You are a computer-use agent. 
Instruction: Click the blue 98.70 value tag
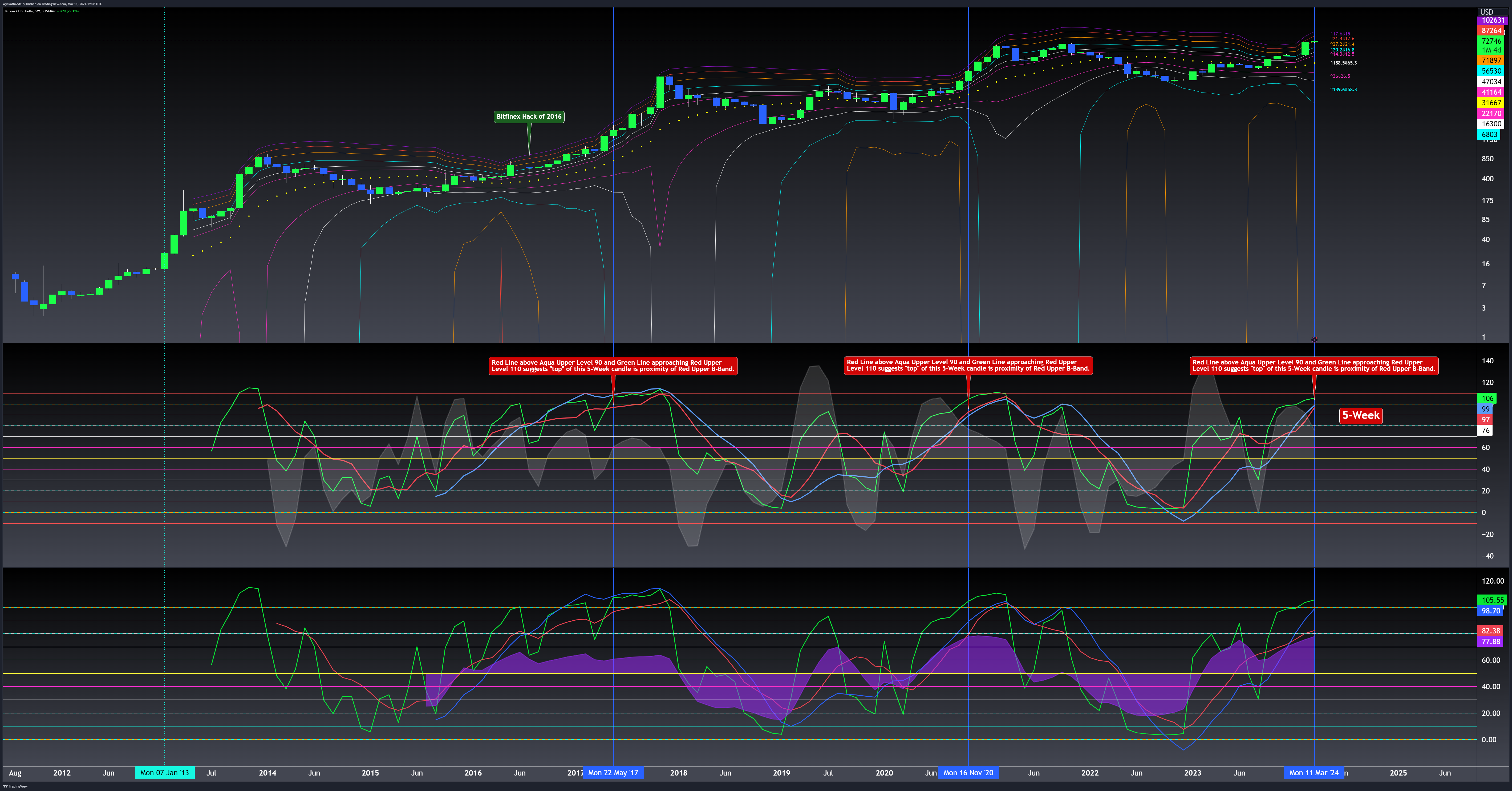click(1490, 611)
